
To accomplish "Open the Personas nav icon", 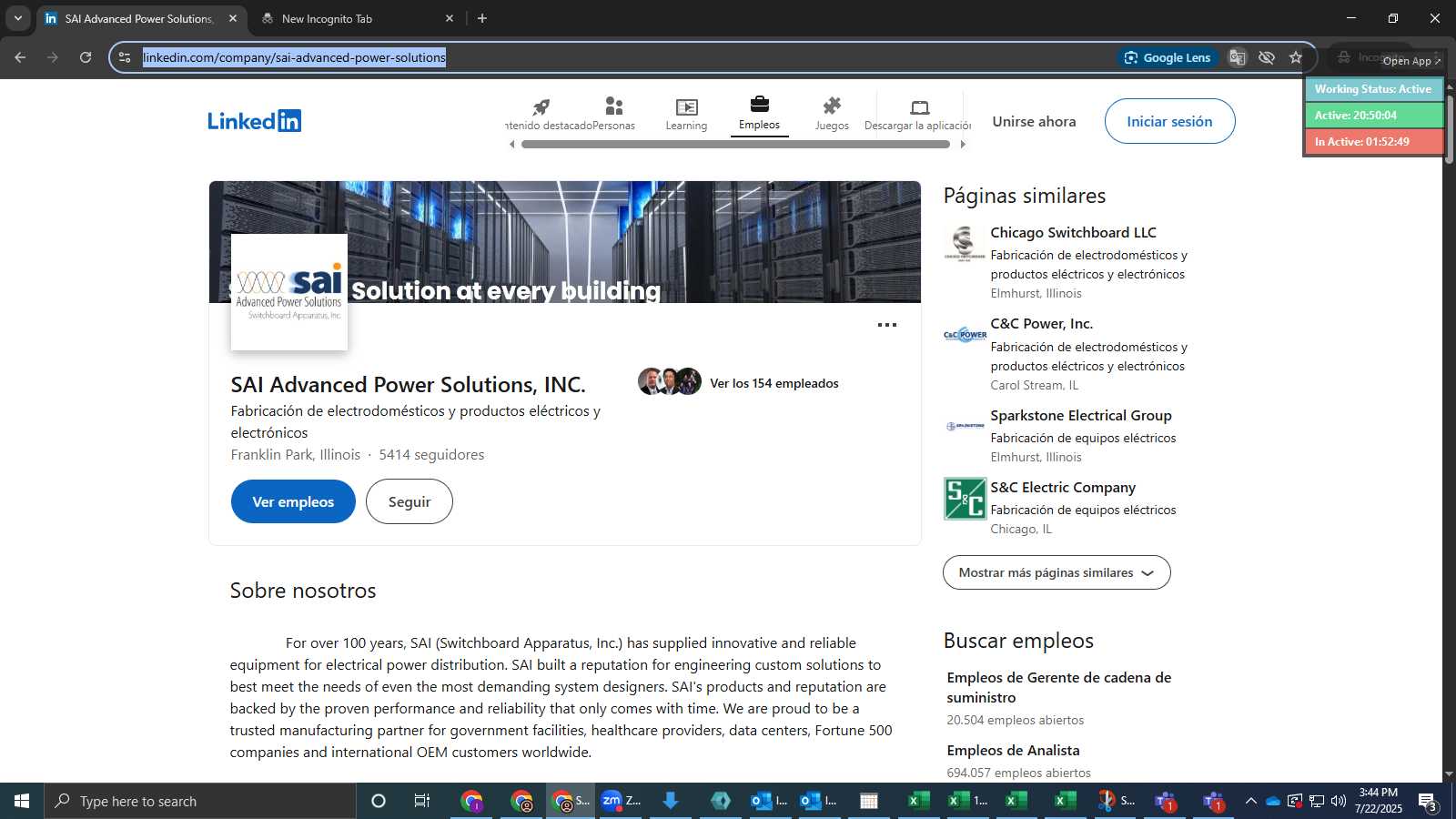I will 614,114.
